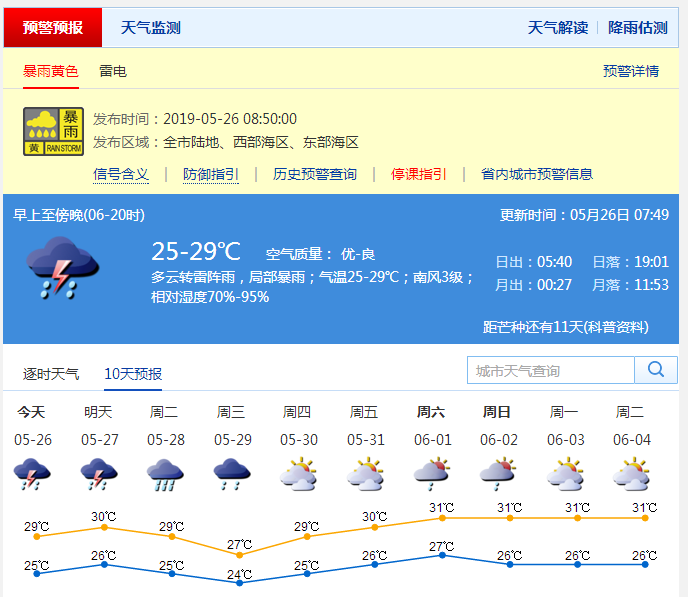Open the 天气解读 link
The image size is (688, 597).
click(558, 28)
